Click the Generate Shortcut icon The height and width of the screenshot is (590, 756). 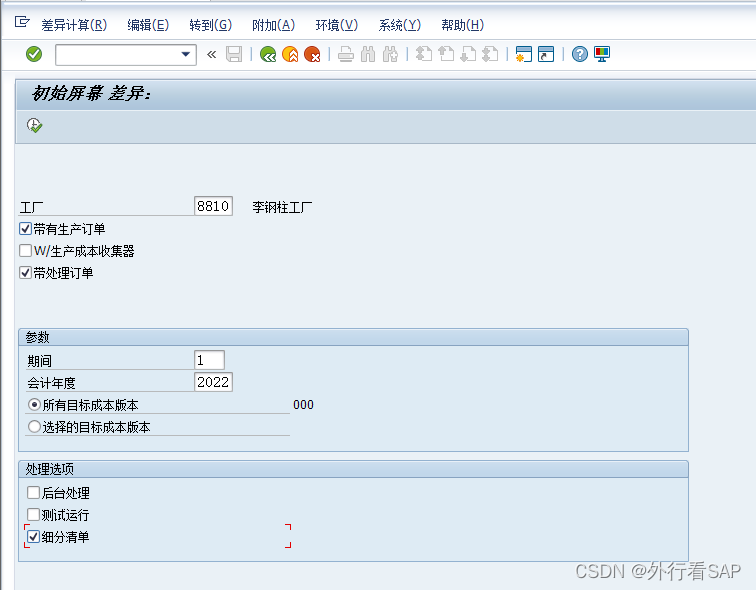tap(546, 54)
